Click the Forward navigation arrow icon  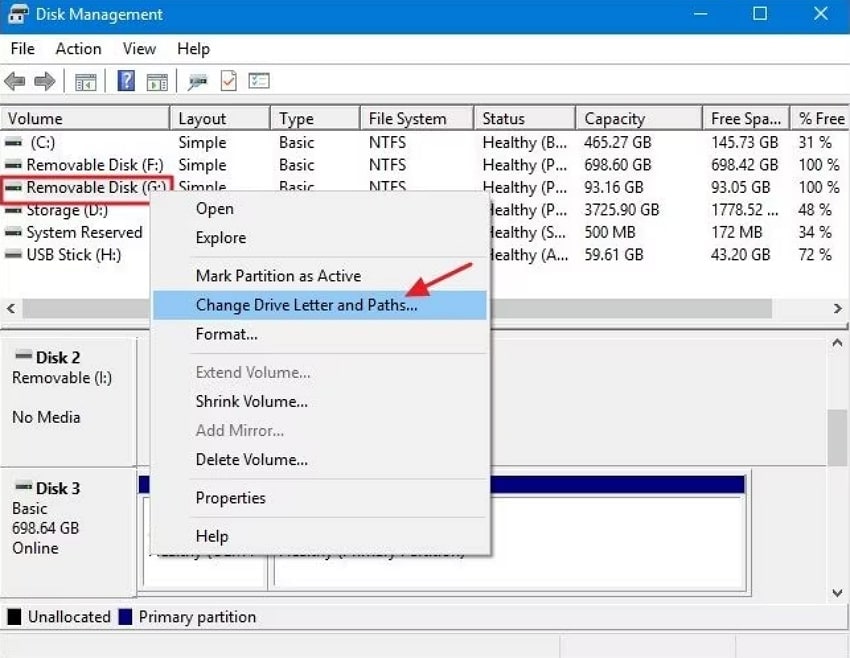click(x=42, y=81)
